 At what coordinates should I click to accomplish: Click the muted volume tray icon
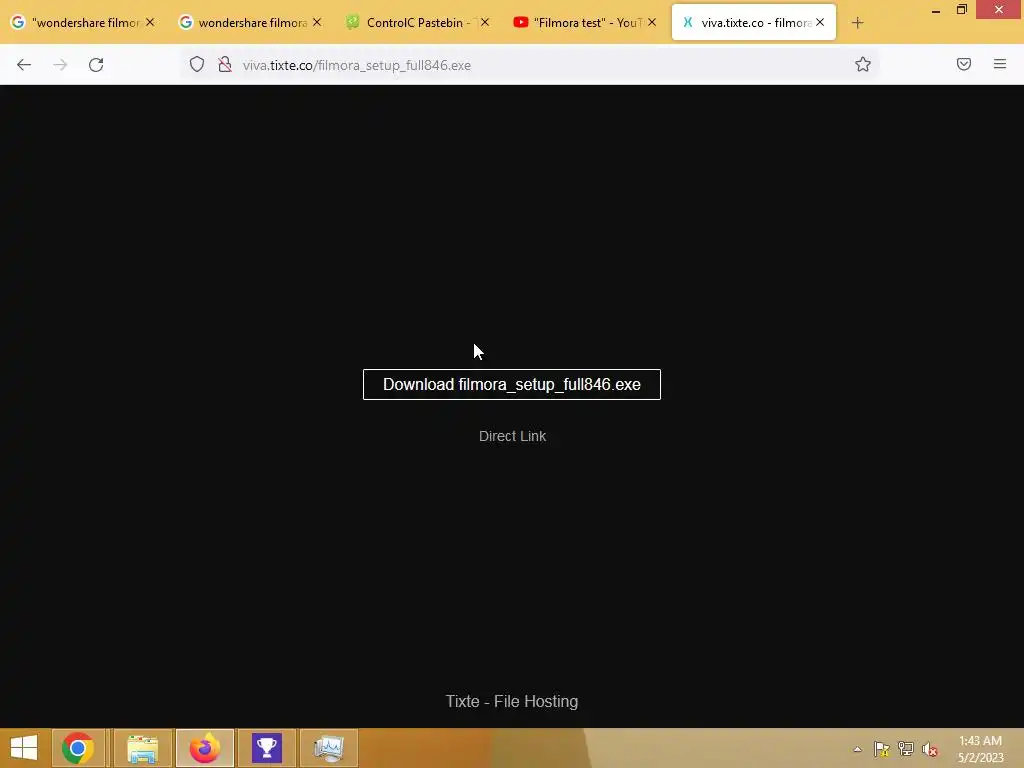click(x=930, y=749)
